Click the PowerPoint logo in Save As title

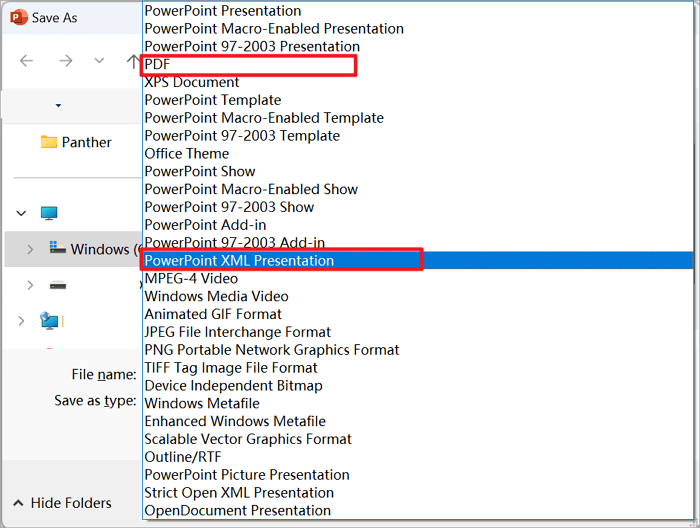[19, 17]
